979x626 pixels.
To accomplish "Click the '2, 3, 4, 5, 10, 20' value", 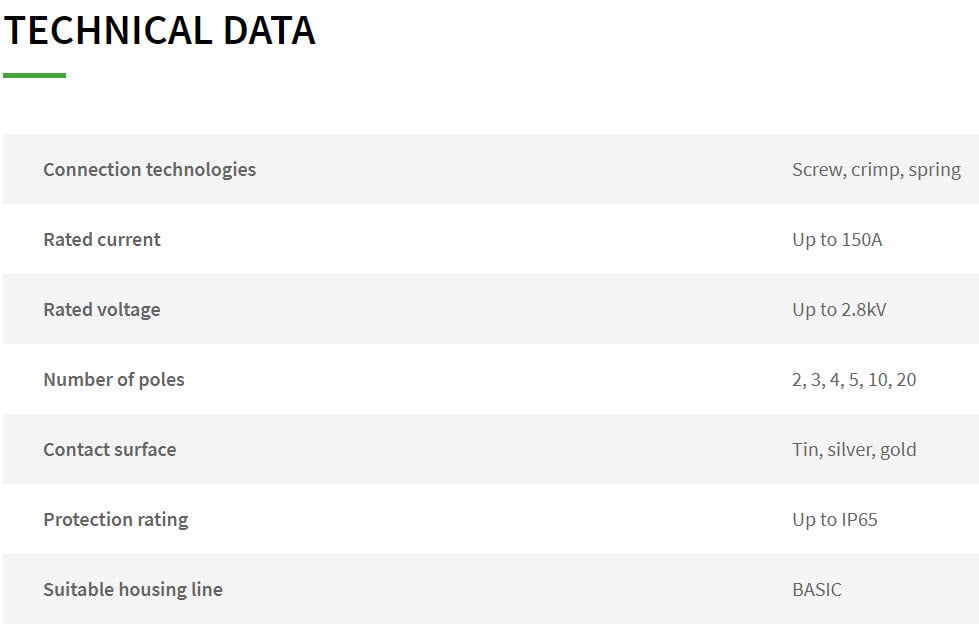I will pyautogui.click(x=853, y=379).
